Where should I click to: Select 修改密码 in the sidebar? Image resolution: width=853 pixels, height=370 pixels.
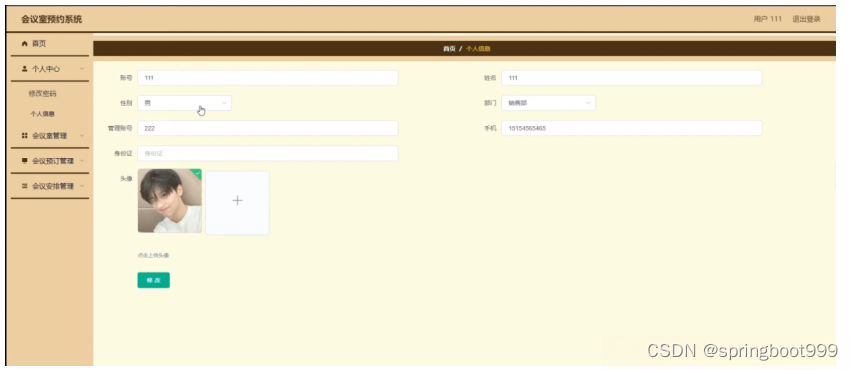(42, 94)
